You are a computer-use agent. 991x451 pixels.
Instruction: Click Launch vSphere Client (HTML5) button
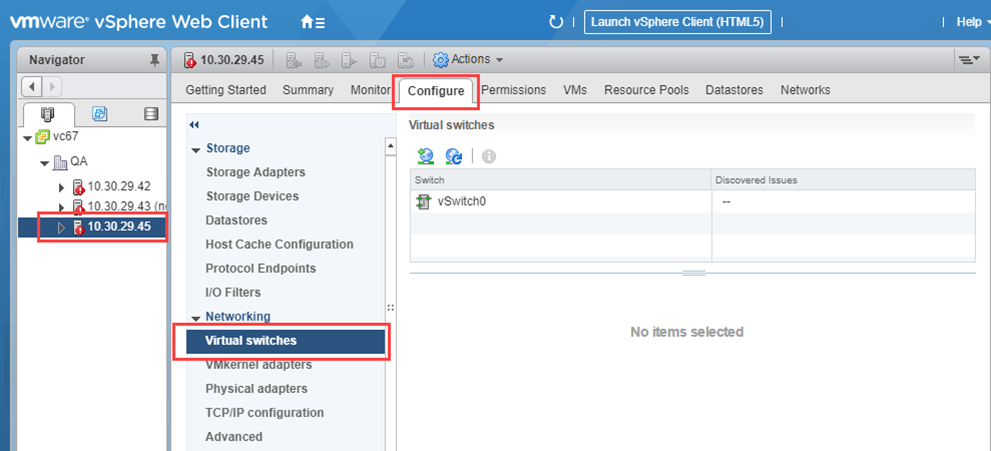(676, 21)
